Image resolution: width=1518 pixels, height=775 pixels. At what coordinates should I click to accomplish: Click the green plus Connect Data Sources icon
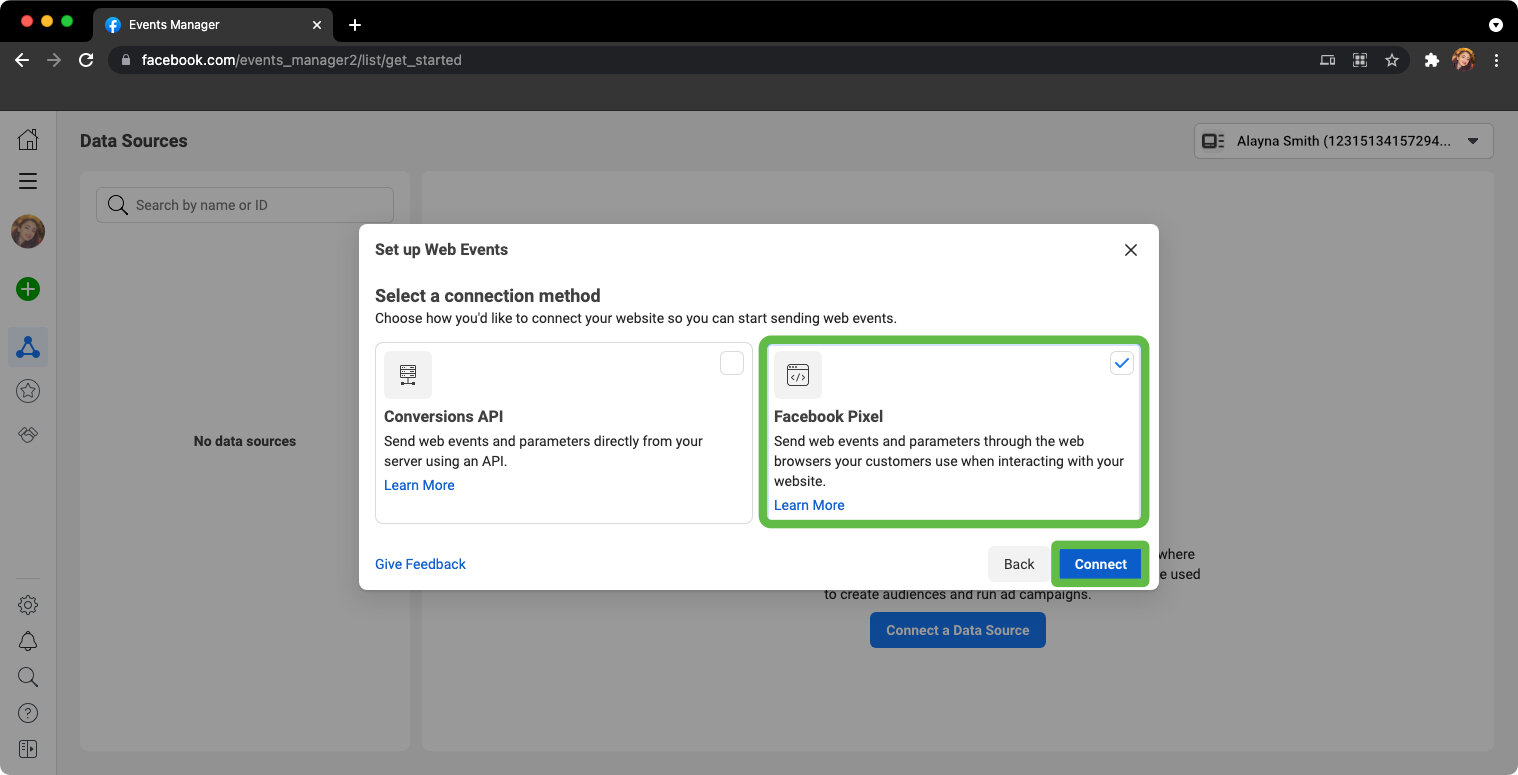coord(28,289)
